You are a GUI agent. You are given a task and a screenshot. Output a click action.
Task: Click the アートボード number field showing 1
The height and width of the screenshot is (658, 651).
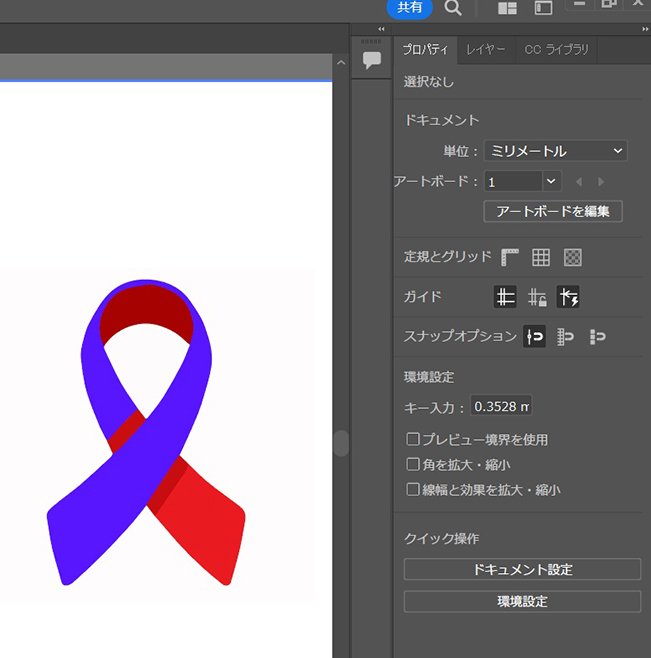point(513,181)
